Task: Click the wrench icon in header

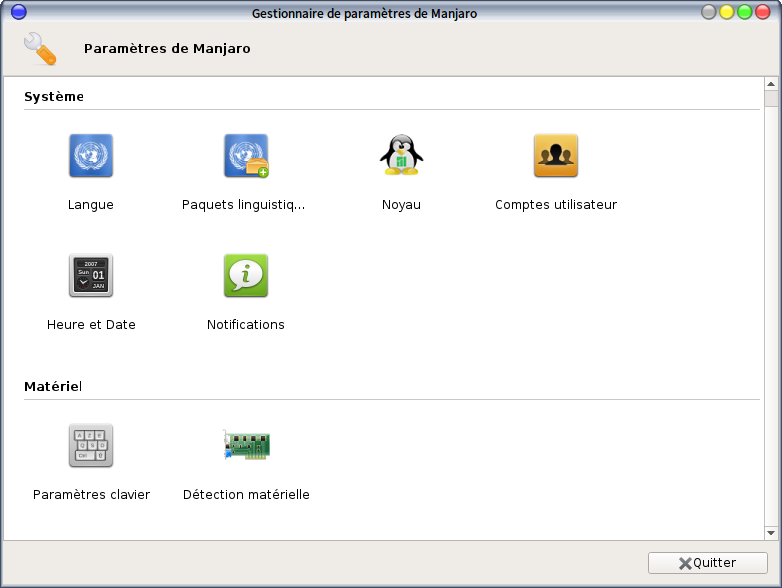Action: pos(40,48)
